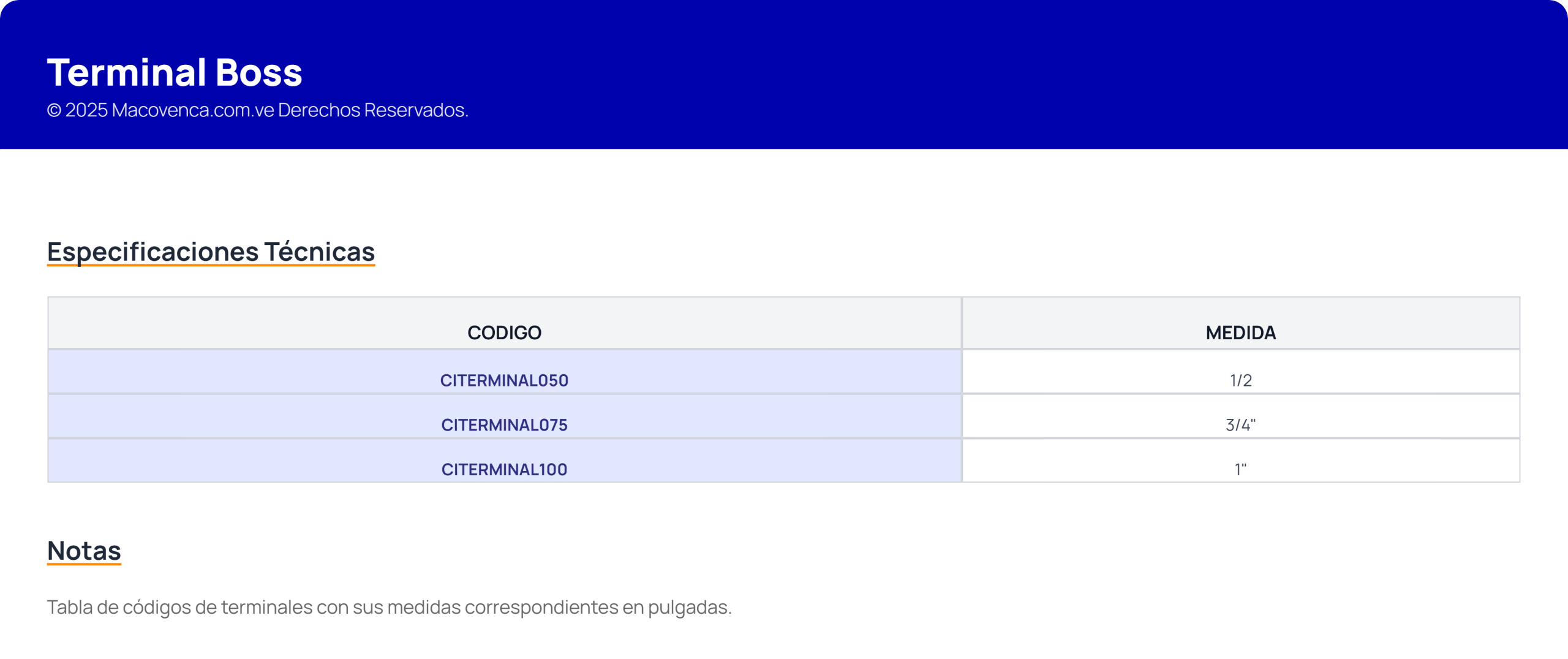Image resolution: width=1568 pixels, height=659 pixels.
Task: Select the "Notas" section heading
Action: (84, 551)
